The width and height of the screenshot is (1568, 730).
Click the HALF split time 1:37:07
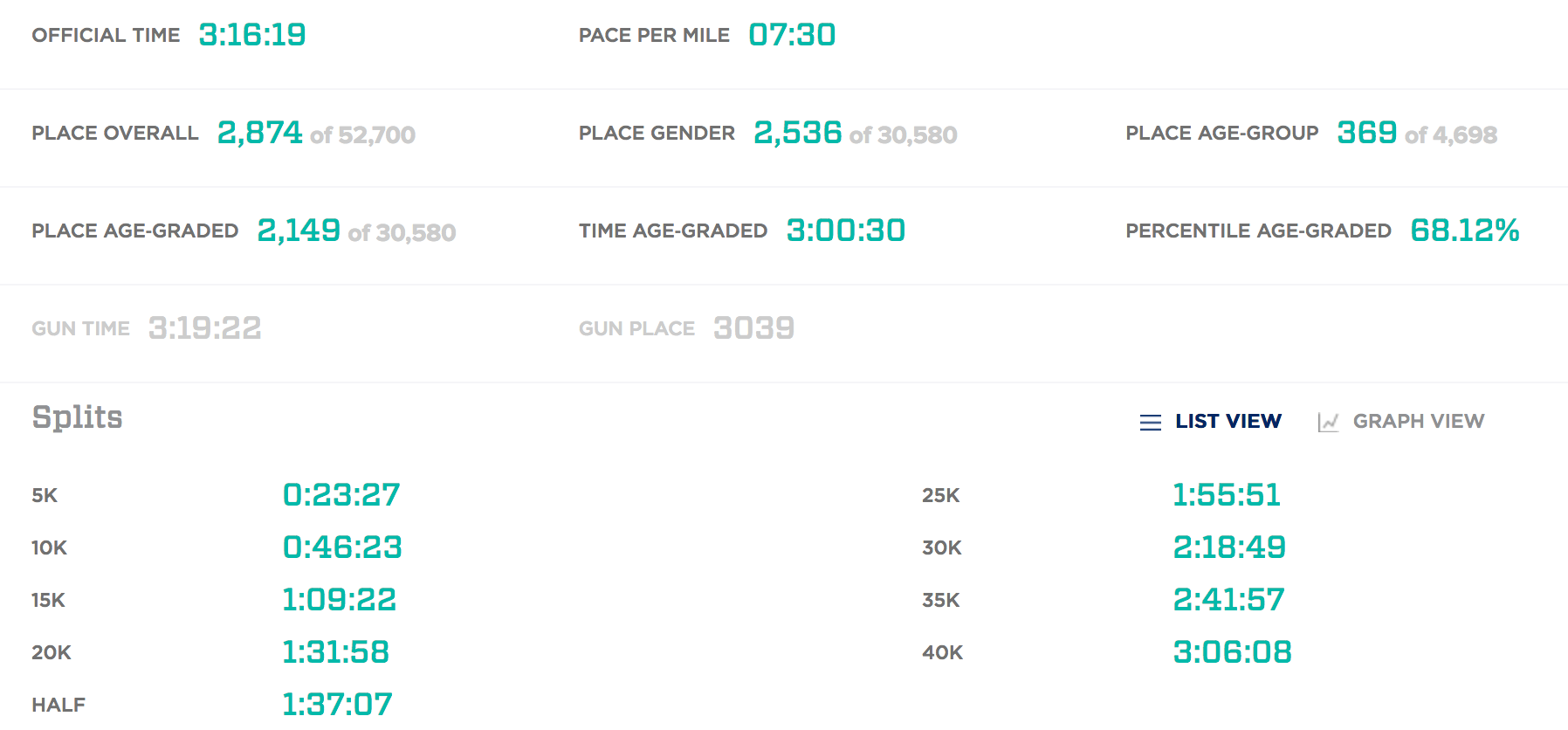[337, 704]
